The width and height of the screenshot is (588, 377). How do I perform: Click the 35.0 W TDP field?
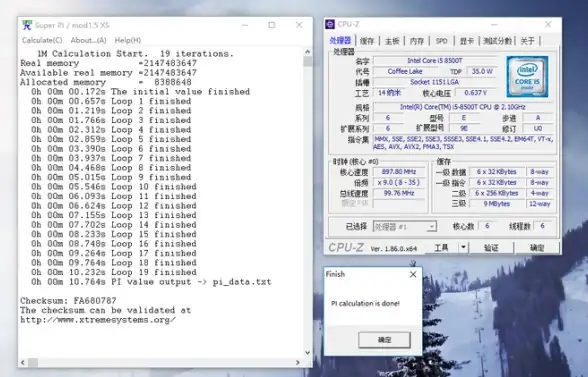[x=482, y=71]
